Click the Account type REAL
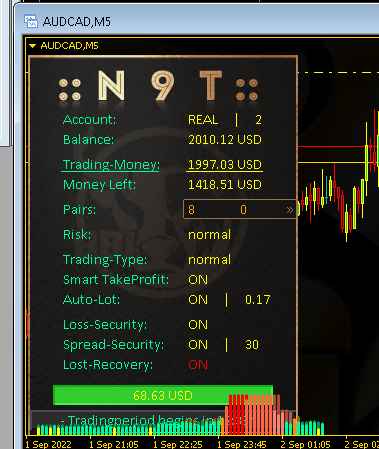 tap(203, 120)
